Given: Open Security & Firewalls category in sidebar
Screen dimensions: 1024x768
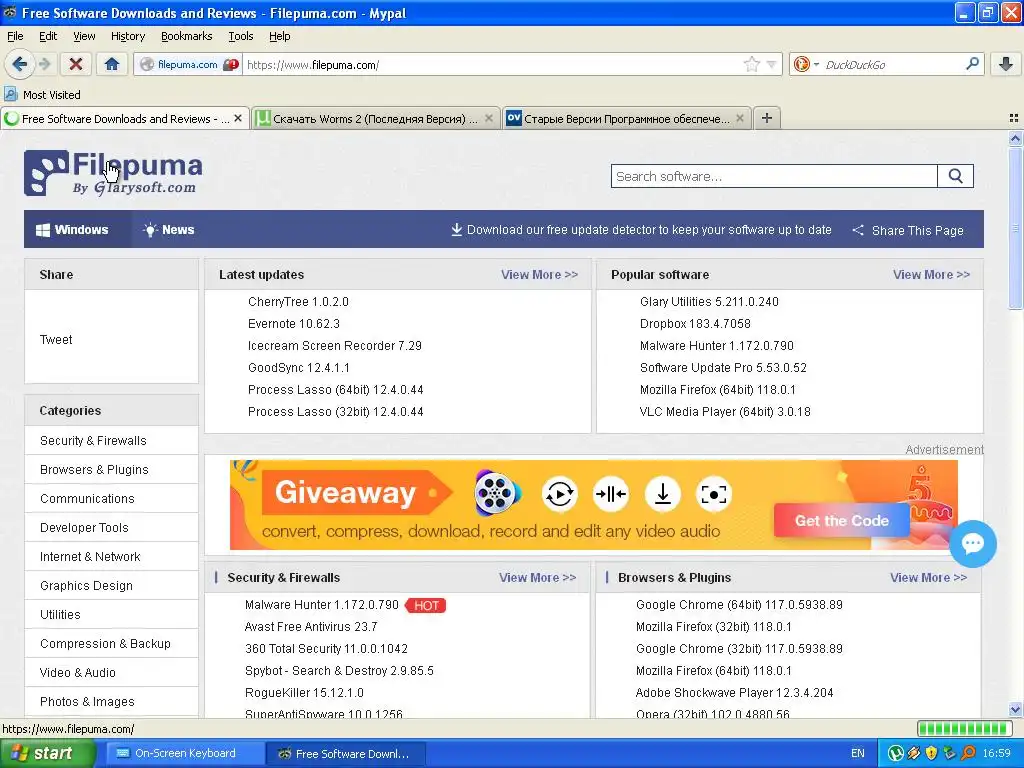Looking at the screenshot, I should (x=112, y=441).
